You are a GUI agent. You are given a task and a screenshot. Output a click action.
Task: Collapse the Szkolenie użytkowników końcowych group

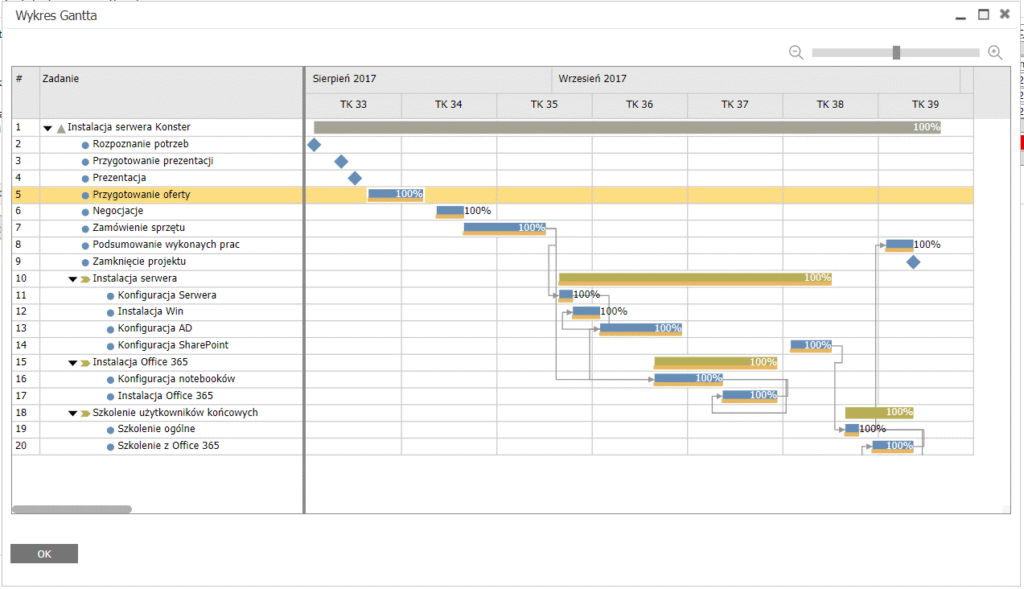pos(73,413)
